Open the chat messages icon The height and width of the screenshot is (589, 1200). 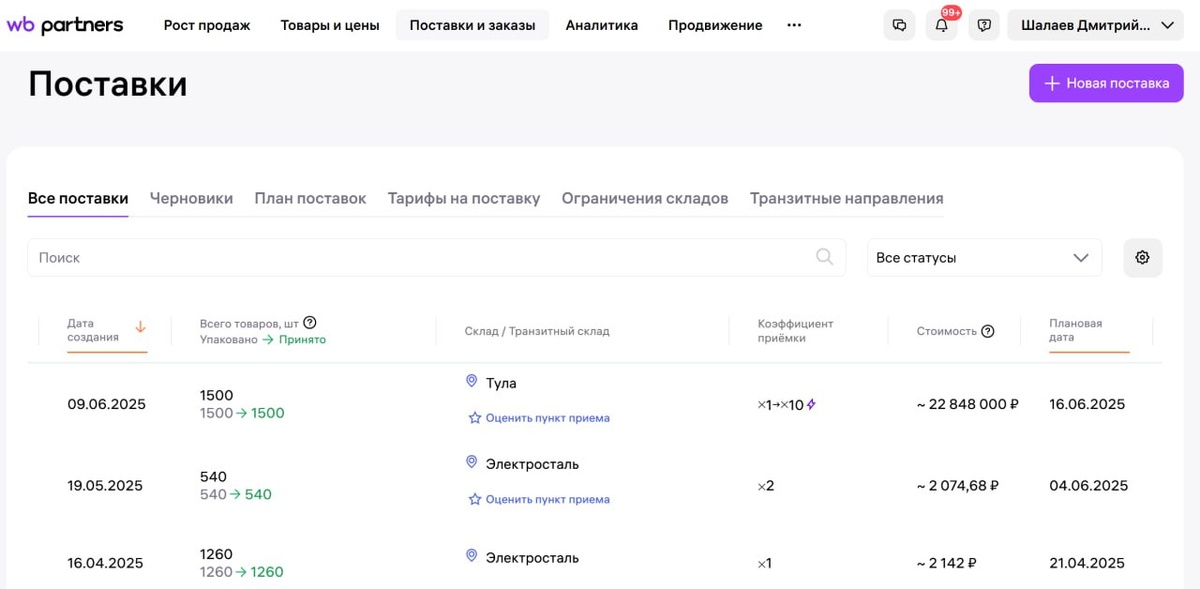(899, 26)
